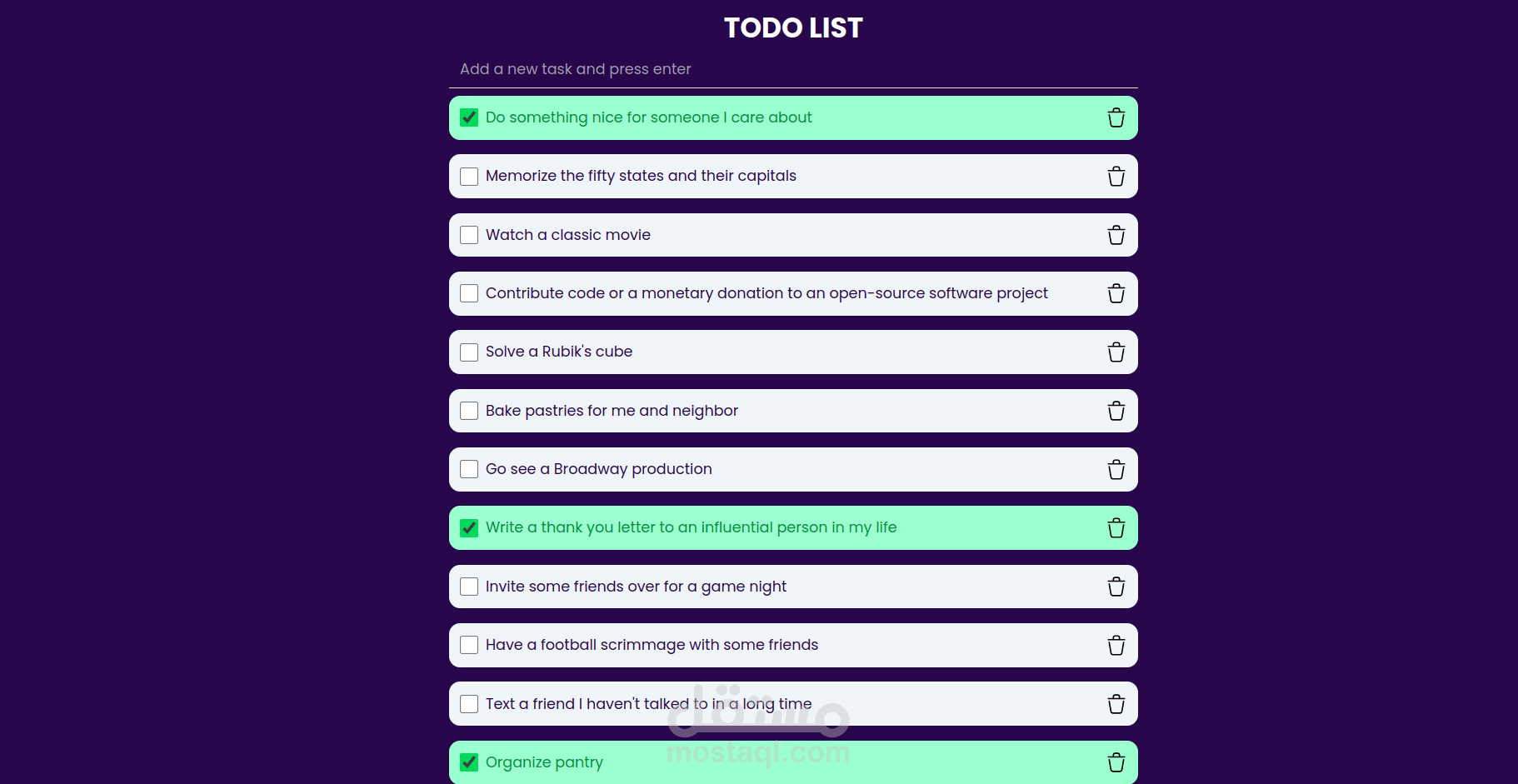Check off 'Contribute code or a monetary donation'
Image resolution: width=1518 pixels, height=784 pixels.
pos(469,293)
